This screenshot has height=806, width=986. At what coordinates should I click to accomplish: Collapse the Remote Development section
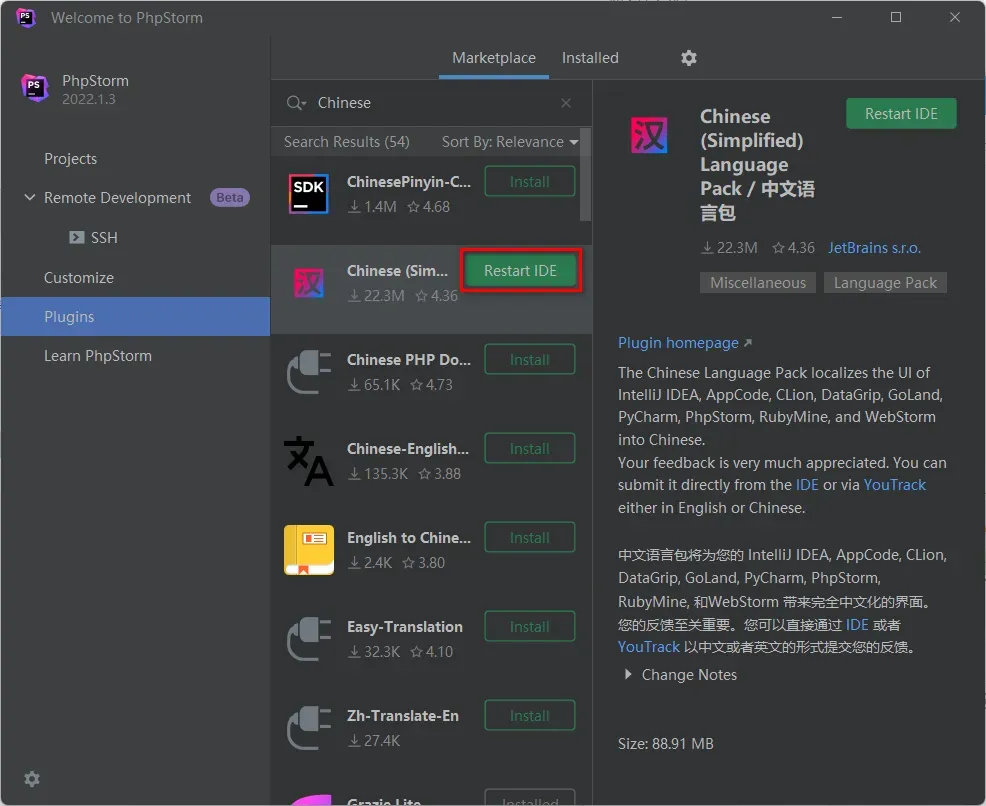click(x=30, y=197)
